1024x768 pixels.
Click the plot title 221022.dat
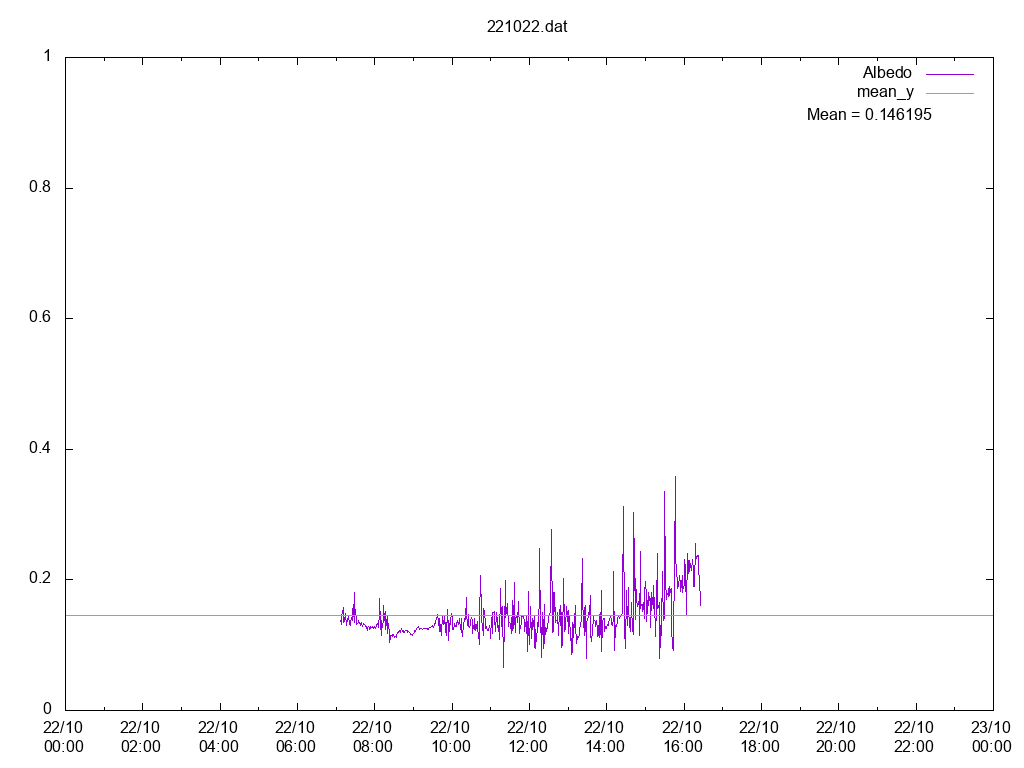(527, 27)
